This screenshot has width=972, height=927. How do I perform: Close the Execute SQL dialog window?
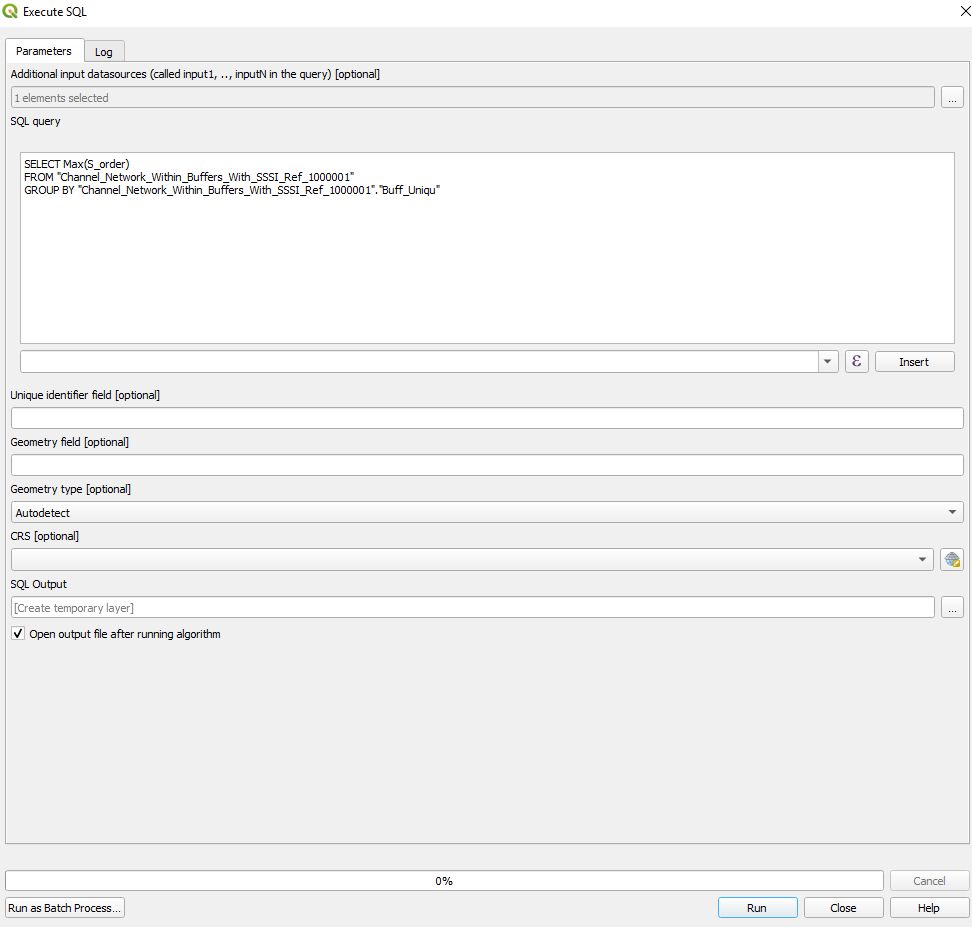coord(965,11)
